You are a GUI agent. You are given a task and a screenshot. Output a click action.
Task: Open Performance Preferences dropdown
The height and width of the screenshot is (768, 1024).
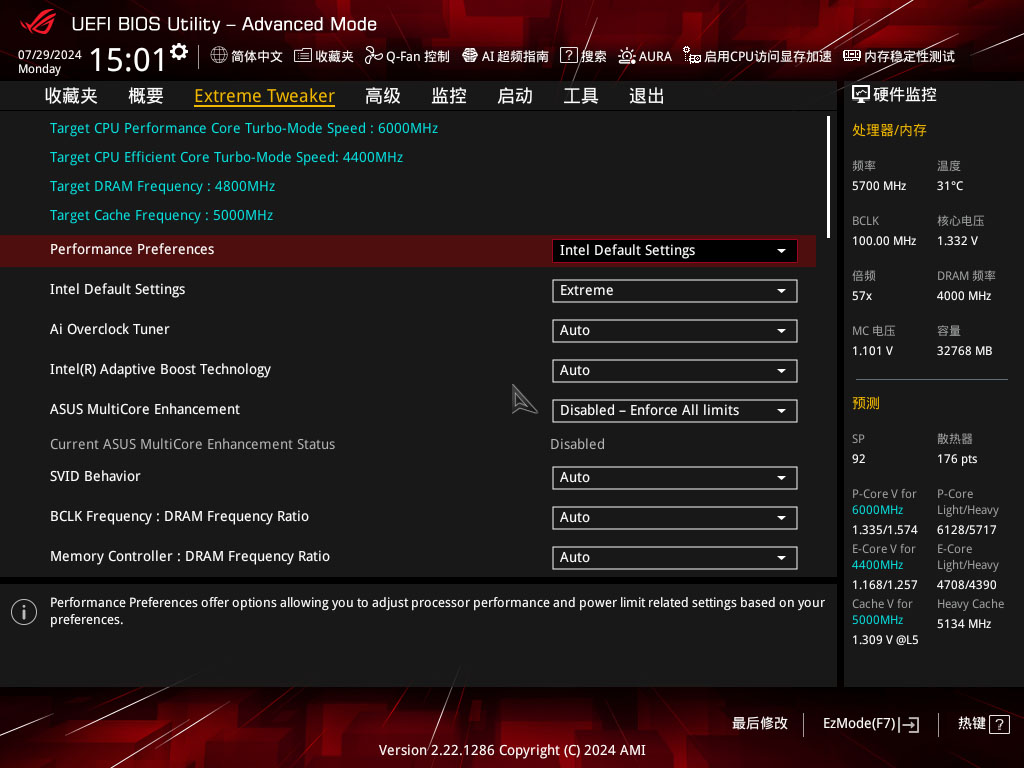675,251
